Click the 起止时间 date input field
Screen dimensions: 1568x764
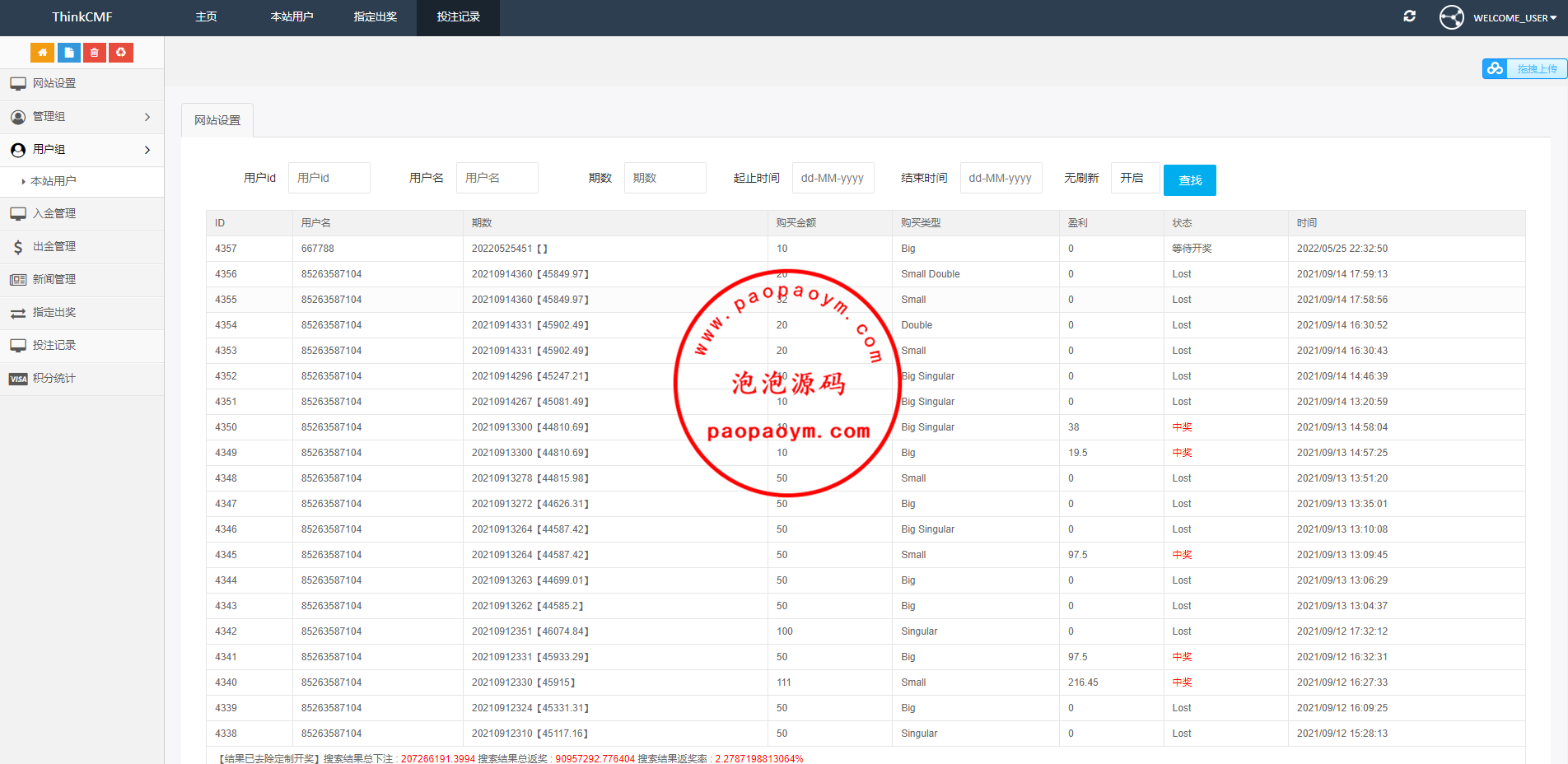click(x=833, y=178)
